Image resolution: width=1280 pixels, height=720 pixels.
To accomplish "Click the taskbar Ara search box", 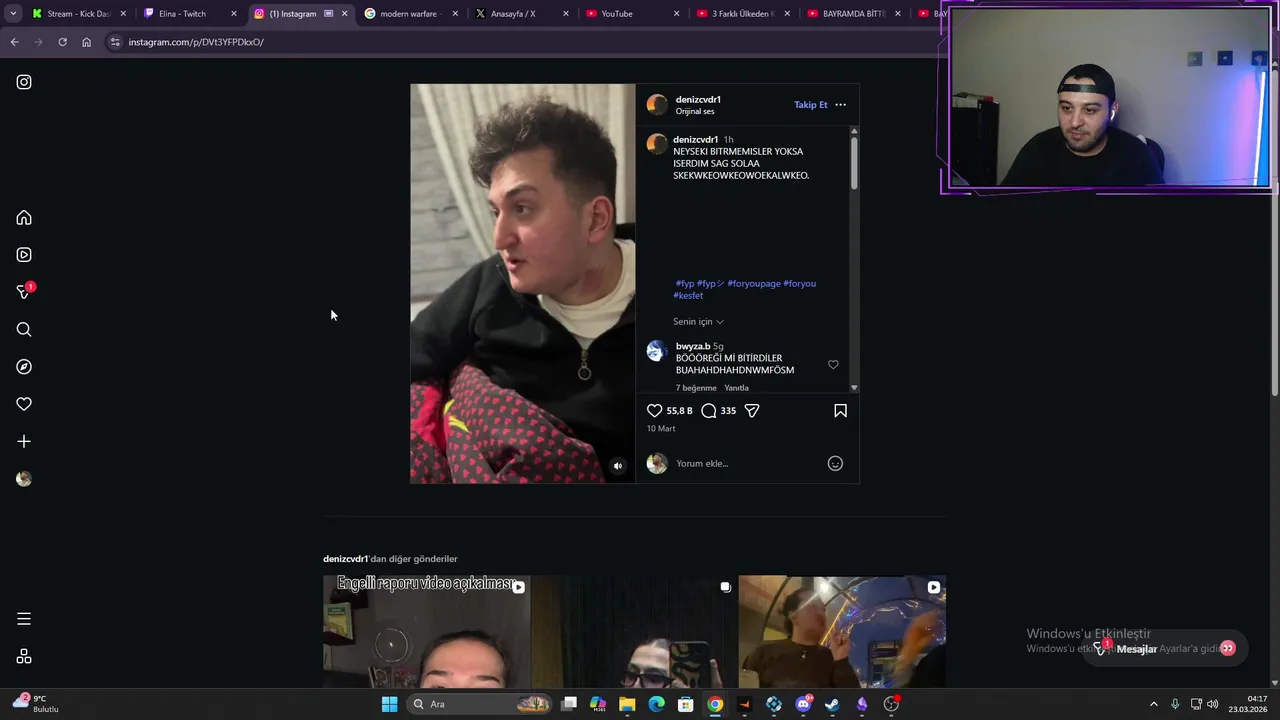I will click(481, 704).
